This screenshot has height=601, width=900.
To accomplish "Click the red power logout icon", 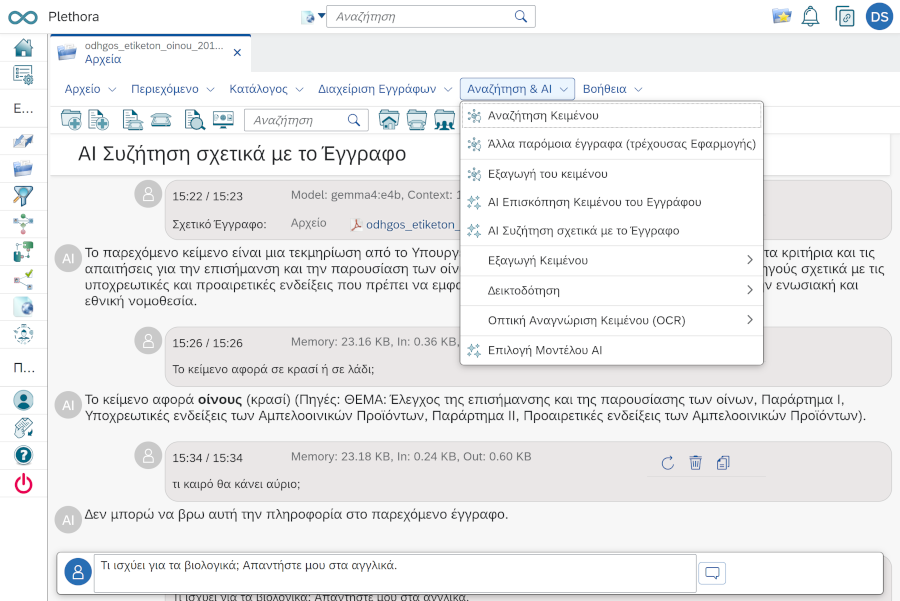I will pos(23,484).
